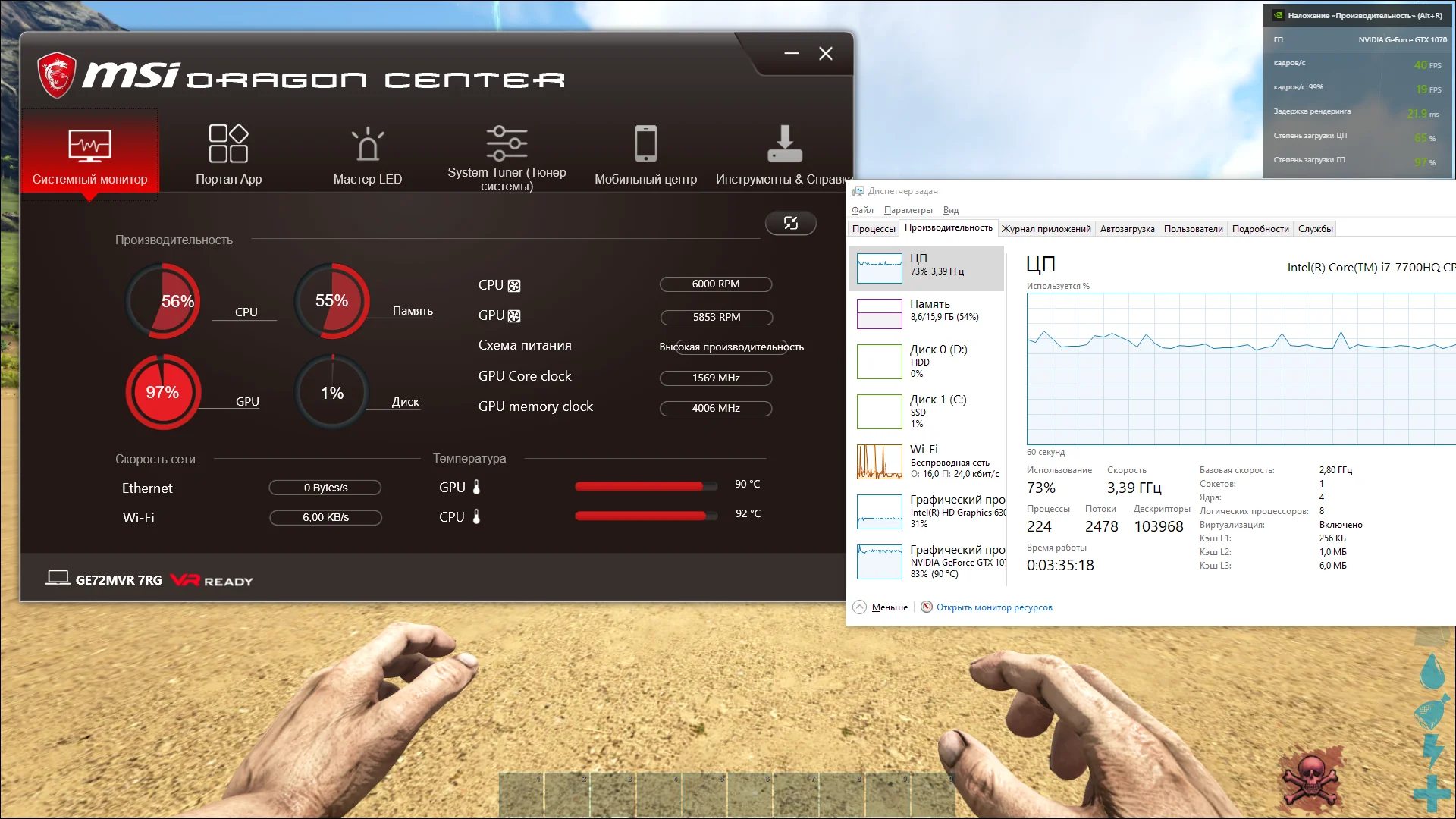The width and height of the screenshot is (1456, 819).
Task: Open Мастер LED lighting section
Action: coord(368,155)
